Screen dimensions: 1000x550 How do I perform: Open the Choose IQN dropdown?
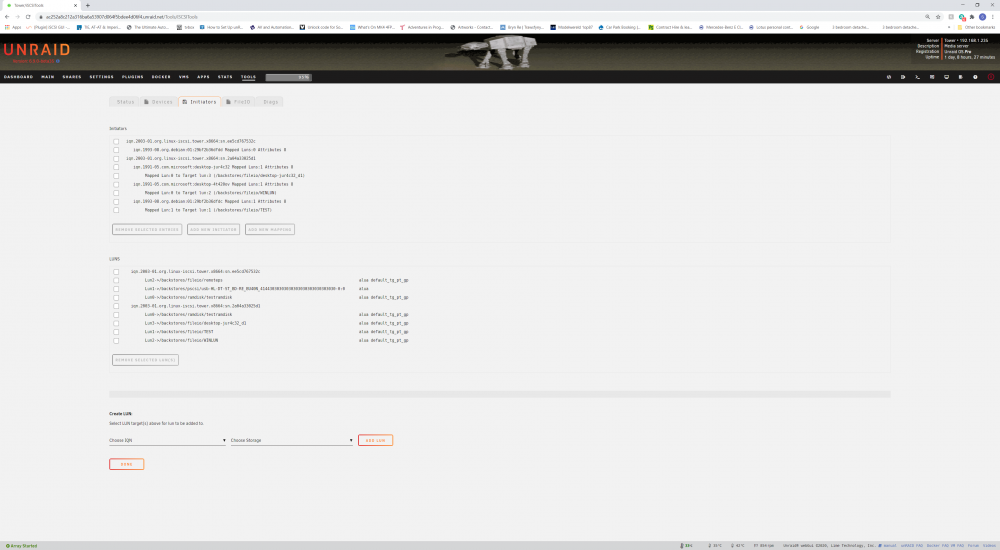167,440
